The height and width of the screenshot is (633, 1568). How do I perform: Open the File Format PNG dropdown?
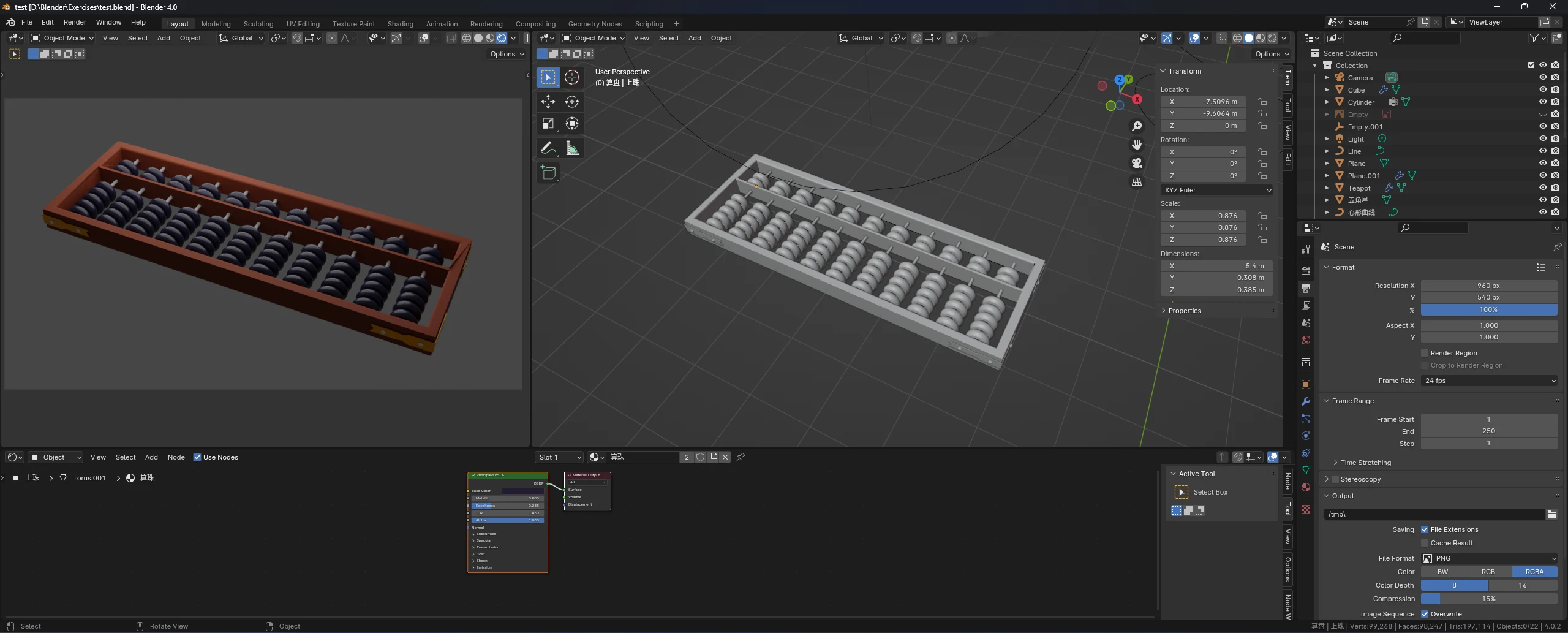click(x=1489, y=558)
